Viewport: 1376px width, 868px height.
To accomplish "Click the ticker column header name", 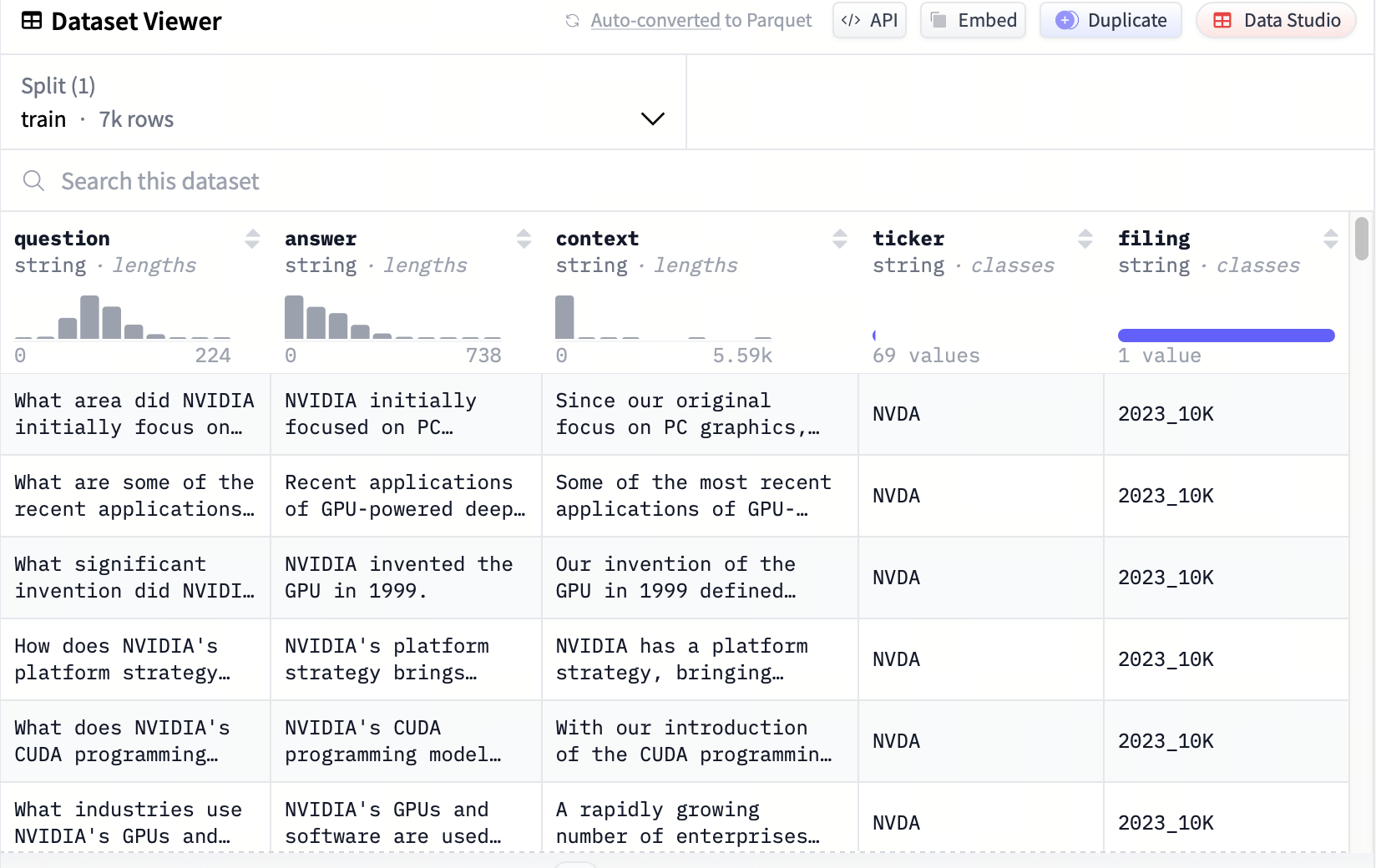I will (908, 239).
